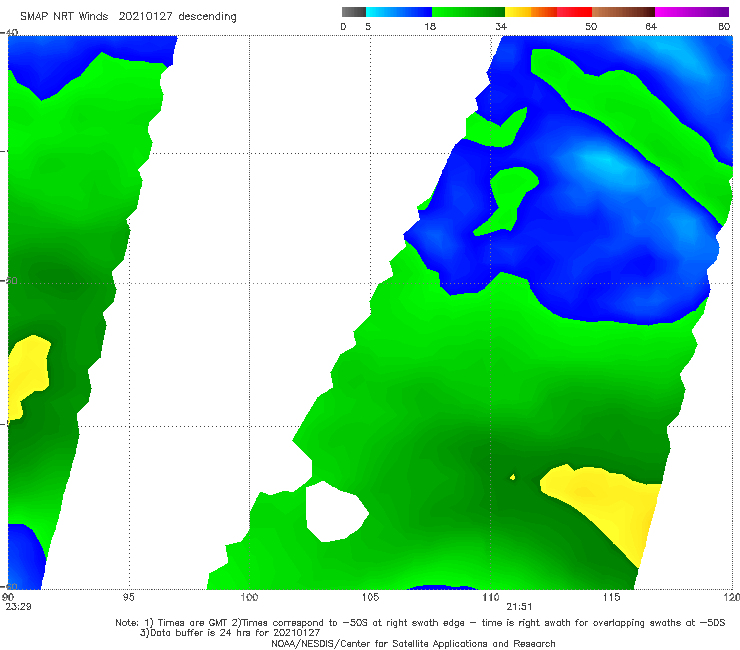The image size is (740, 650).
Task: Click the color bar label 64
Action: 651,26
